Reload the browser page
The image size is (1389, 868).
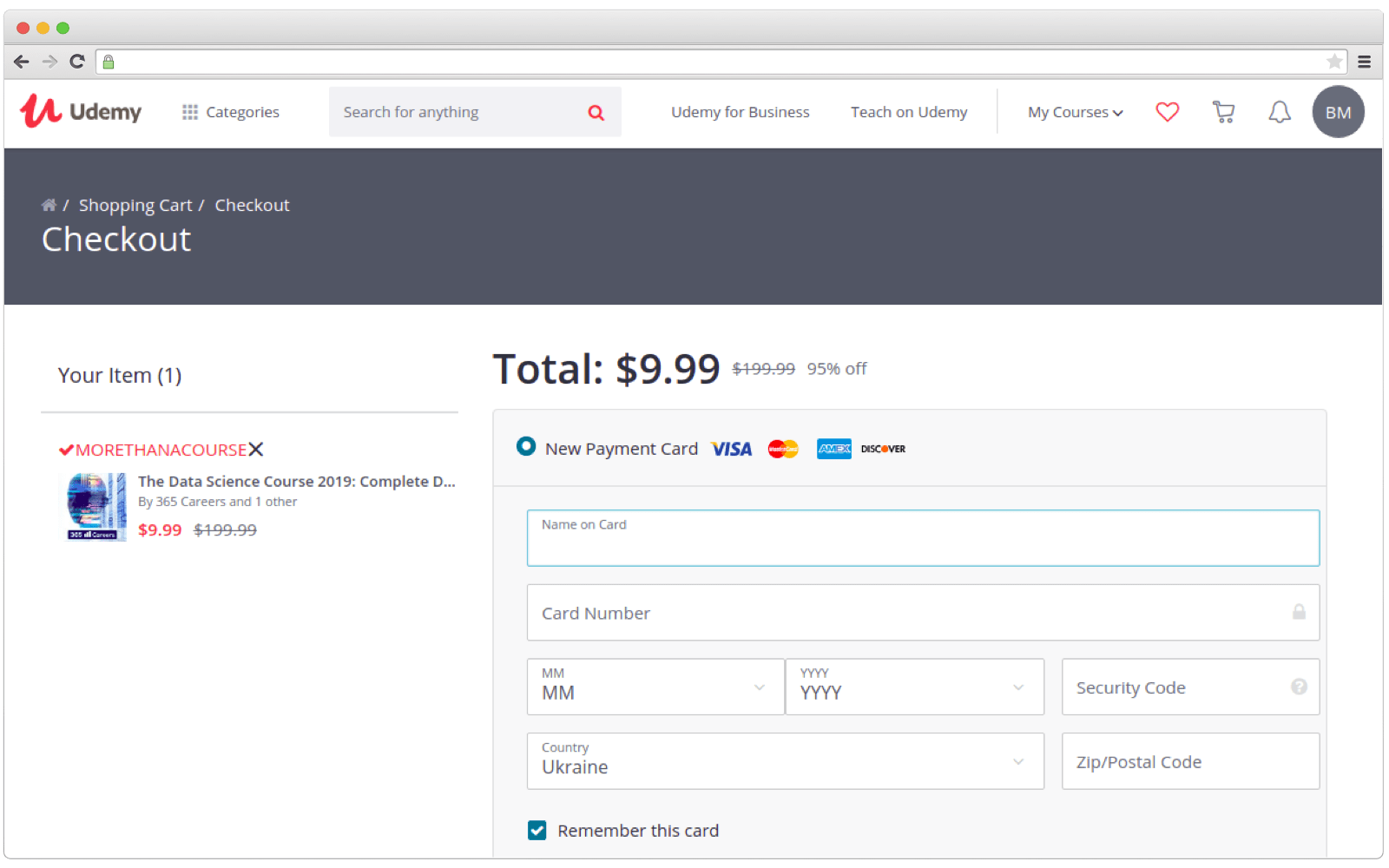click(x=77, y=62)
